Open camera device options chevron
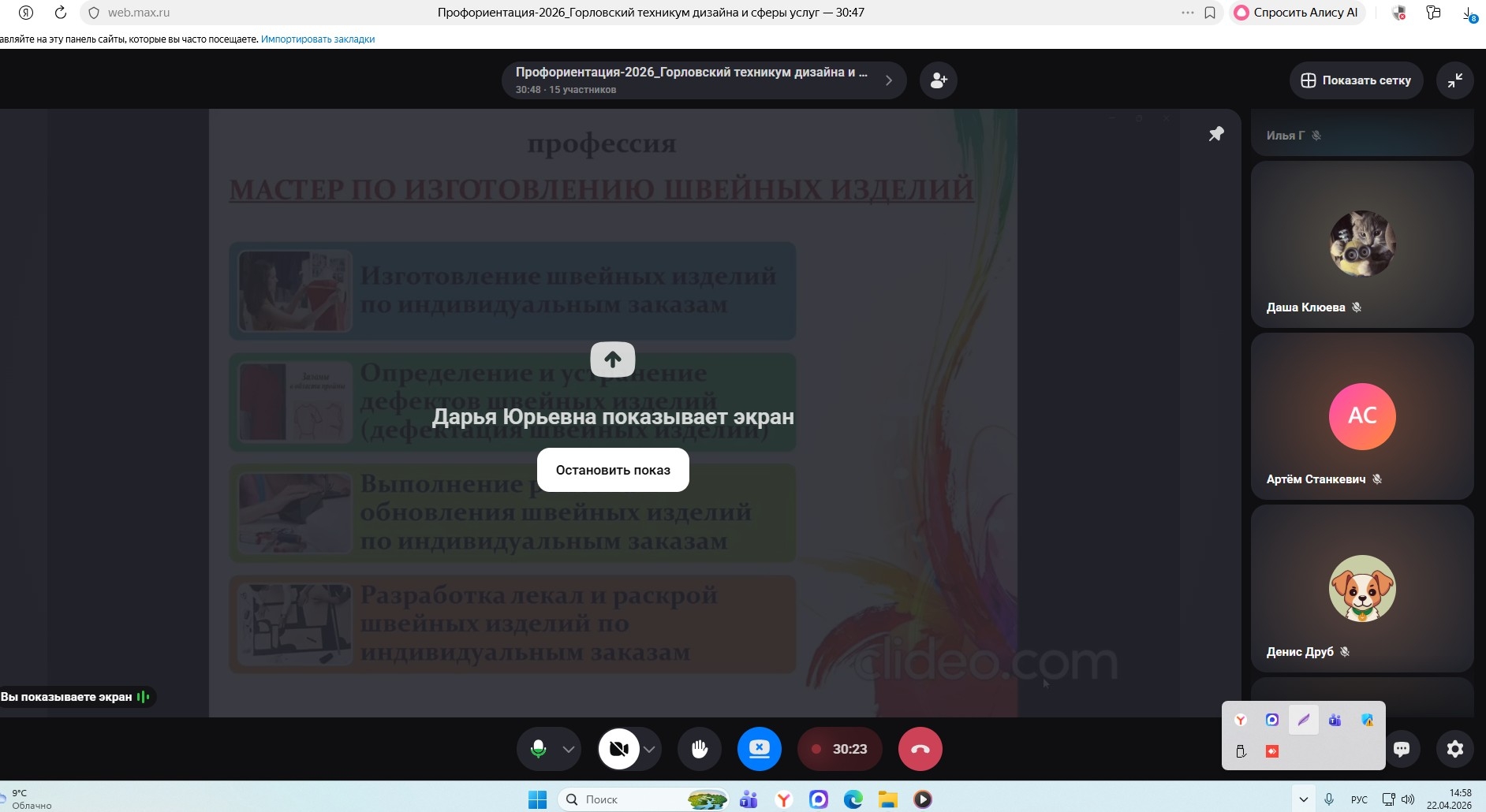This screenshot has height=812, width=1486. click(649, 749)
